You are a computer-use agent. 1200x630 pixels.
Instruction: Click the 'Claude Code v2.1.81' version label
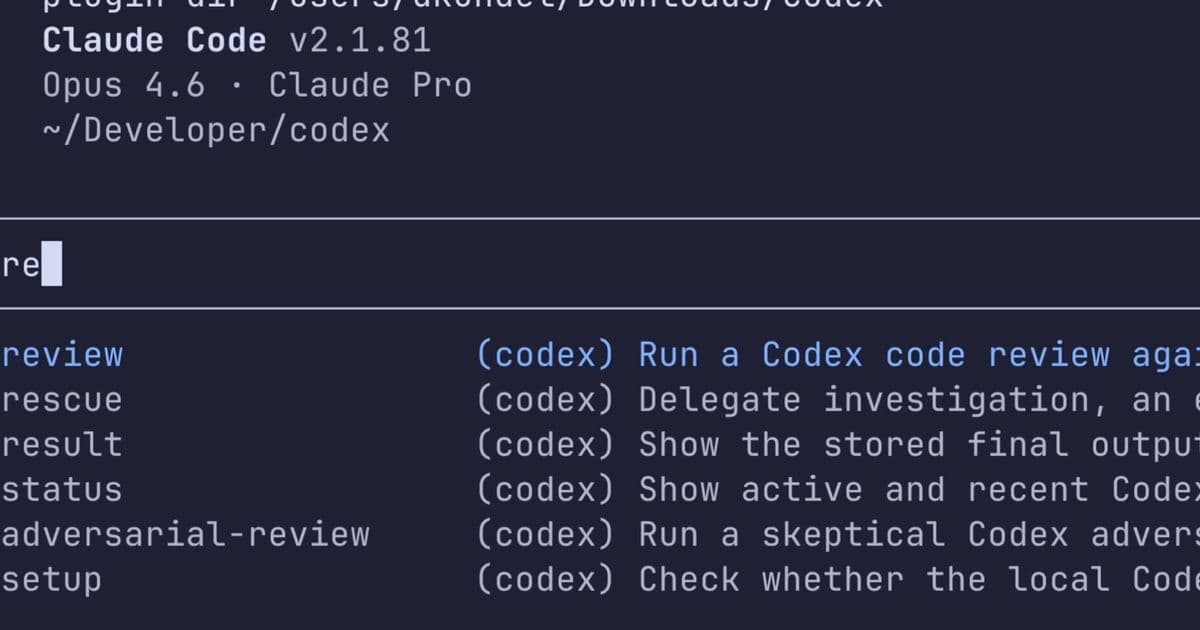tap(235, 40)
